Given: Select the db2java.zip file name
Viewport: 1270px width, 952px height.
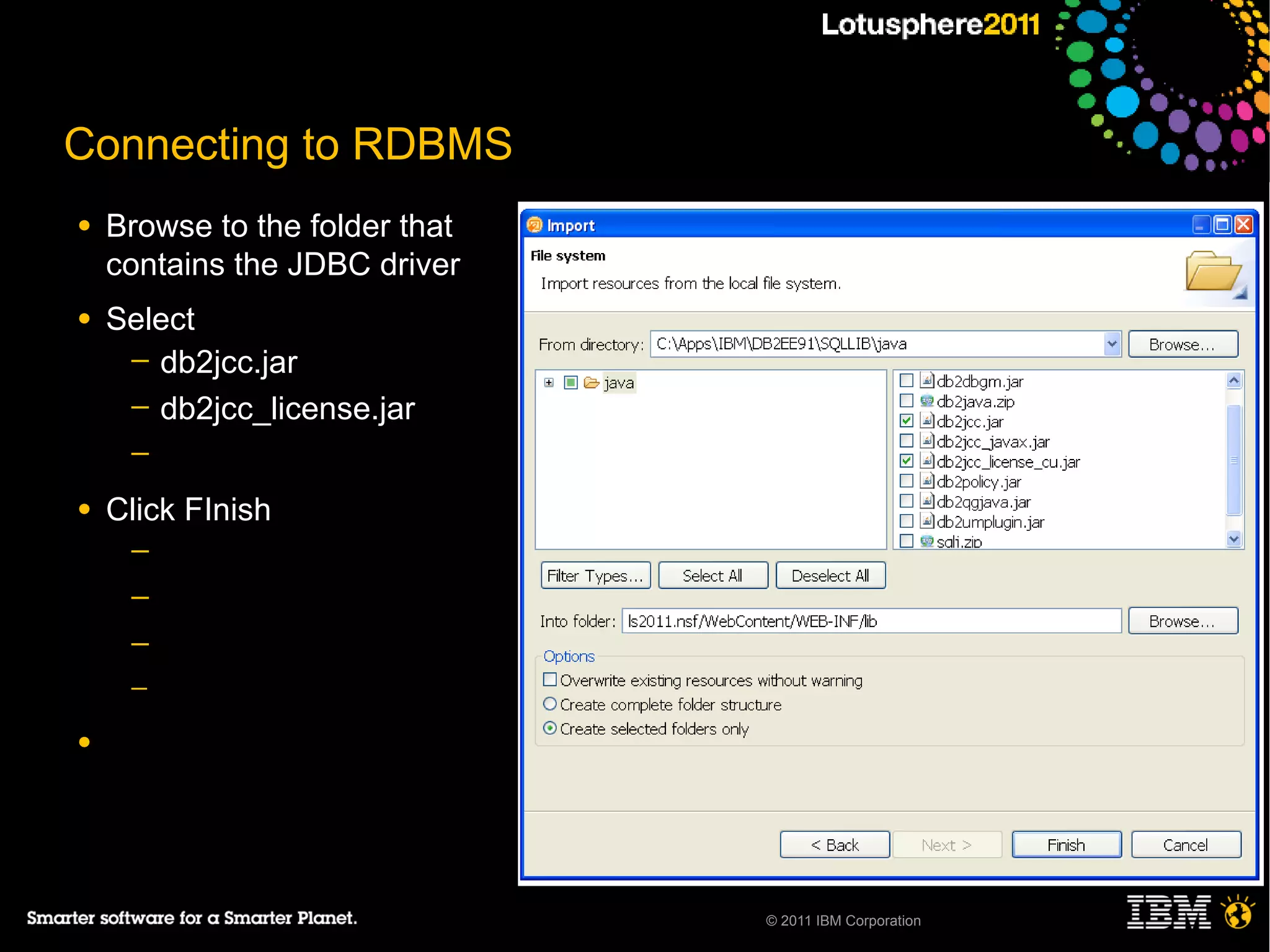Looking at the screenshot, I should pyautogui.click(x=975, y=402).
